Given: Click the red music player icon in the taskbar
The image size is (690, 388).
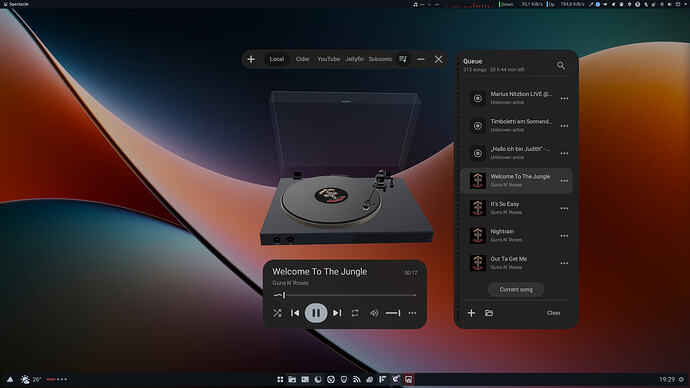Looking at the screenshot, I should pyautogui.click(x=409, y=379).
